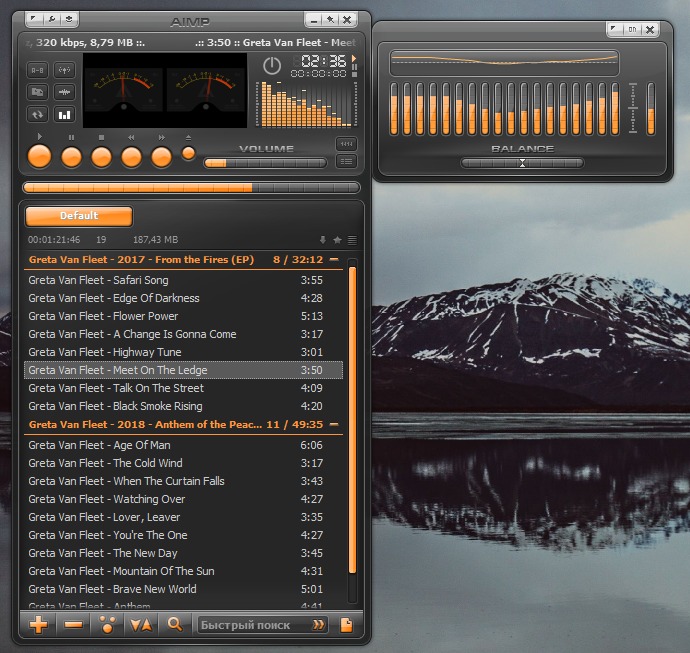Screen dimensions: 690x653
Task: Collapse the 2018 Anthem of the Peaceful group
Action: tap(333, 425)
